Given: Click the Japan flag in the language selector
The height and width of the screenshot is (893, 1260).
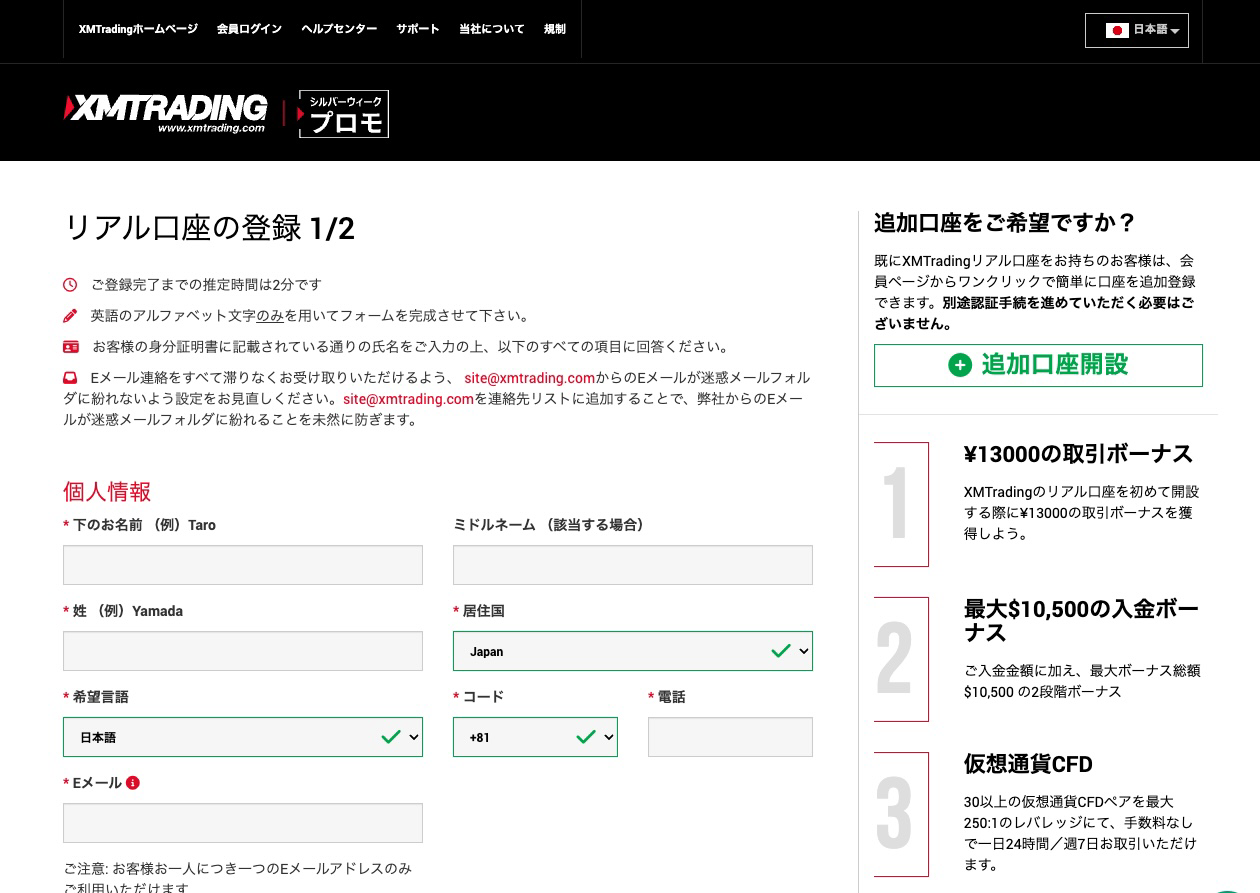Looking at the screenshot, I should point(1118,30).
